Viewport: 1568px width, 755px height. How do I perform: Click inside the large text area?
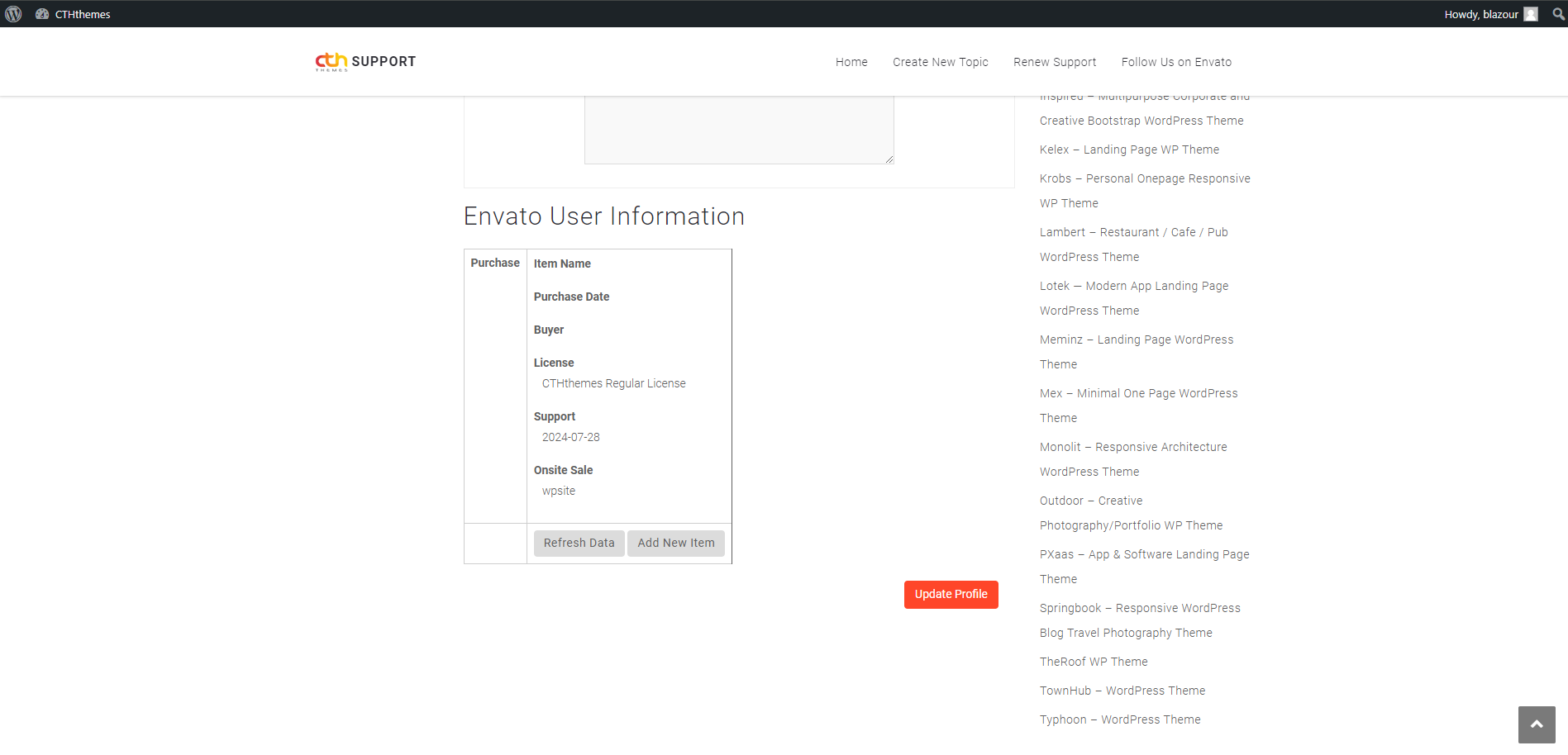click(x=739, y=130)
